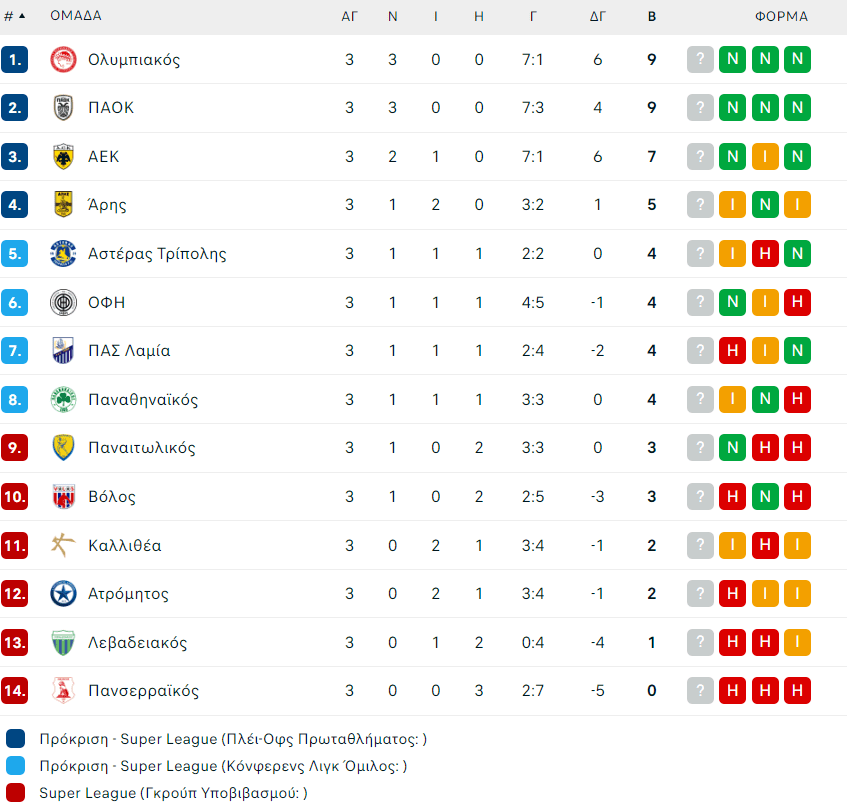Click the Ολυμπιακός club logo
The image size is (847, 810).
[63, 60]
